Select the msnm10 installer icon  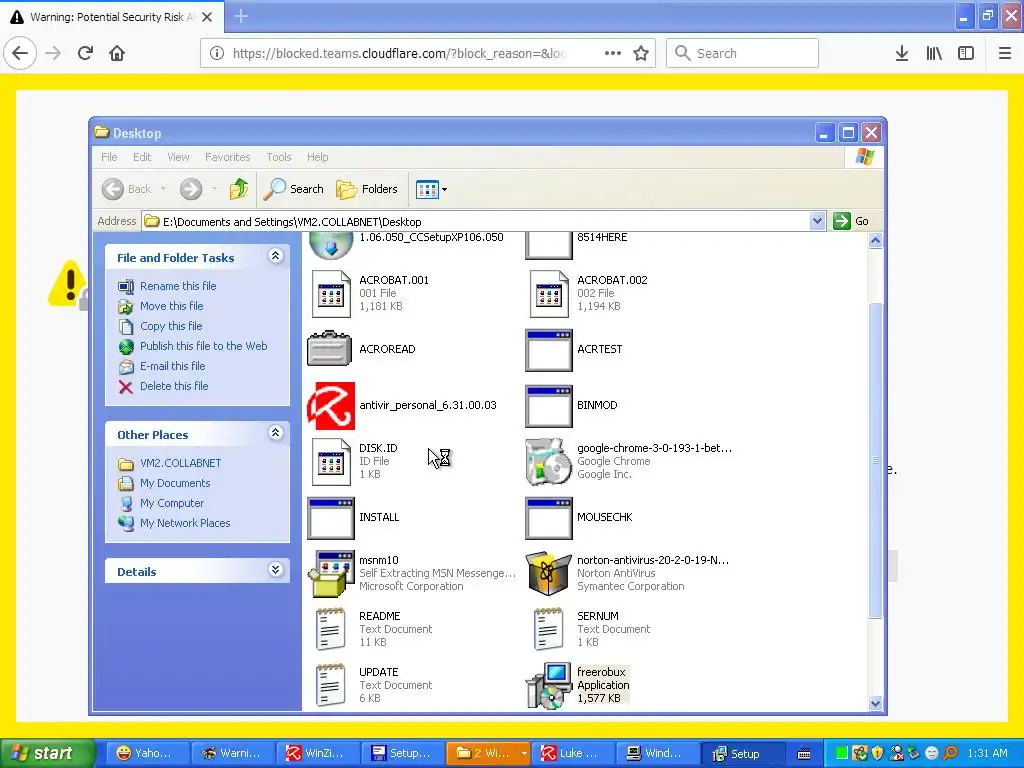pyautogui.click(x=331, y=574)
